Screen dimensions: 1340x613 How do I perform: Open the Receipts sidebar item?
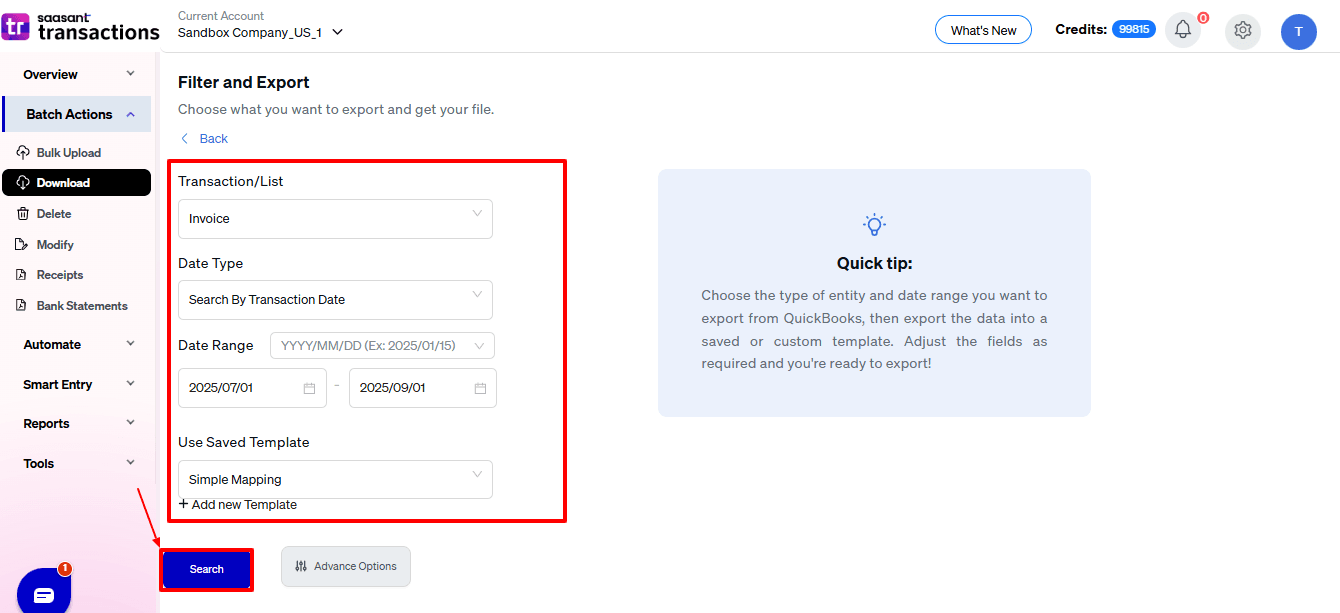(59, 275)
